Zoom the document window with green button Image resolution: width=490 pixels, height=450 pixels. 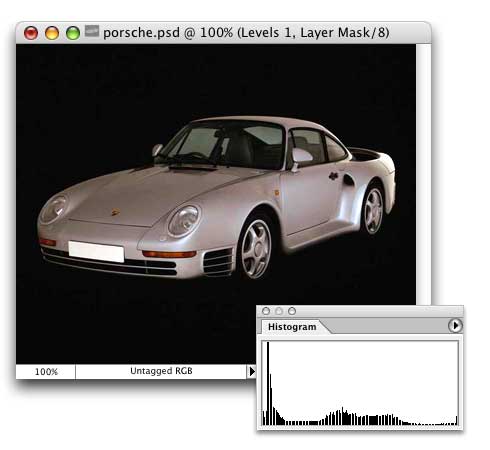pos(73,33)
